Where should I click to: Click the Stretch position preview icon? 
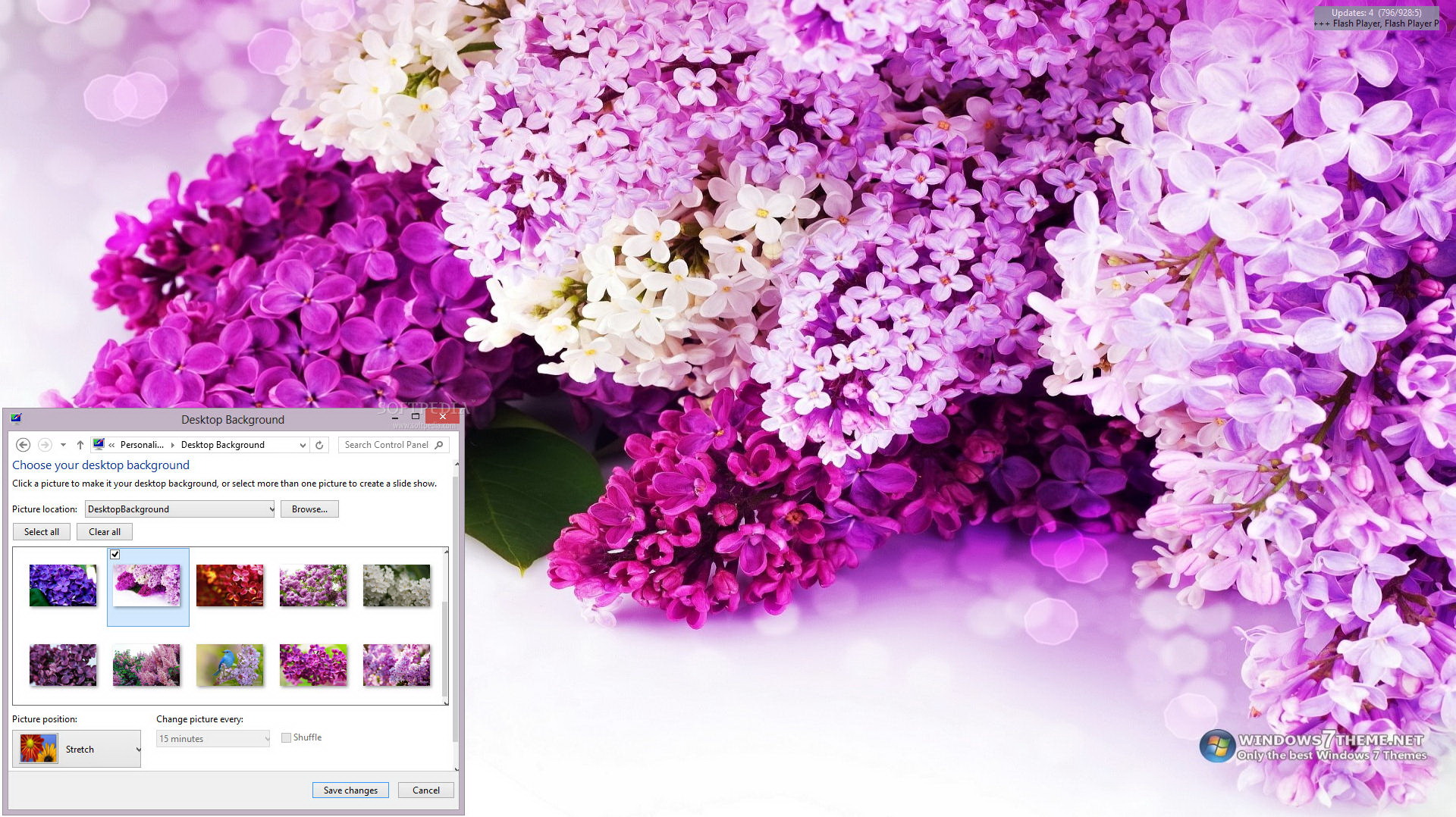39,749
